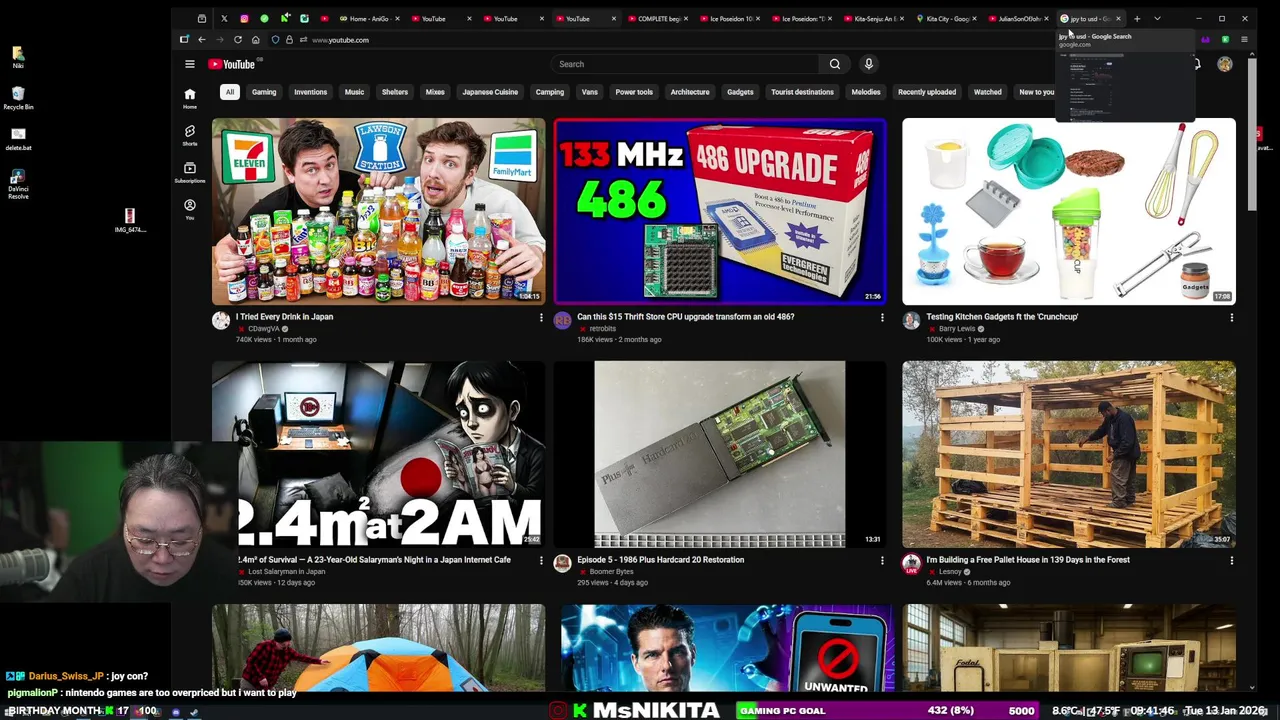
Task: Click the browser back arrow
Action: [x=201, y=40]
